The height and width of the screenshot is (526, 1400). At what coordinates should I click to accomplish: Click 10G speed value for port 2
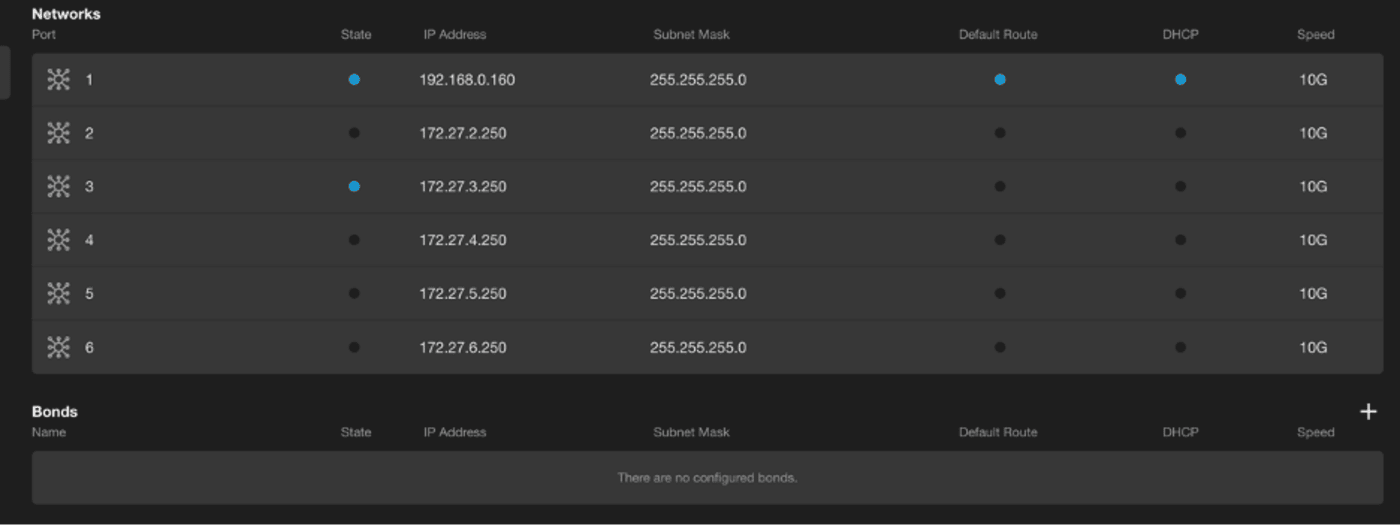pos(1313,133)
